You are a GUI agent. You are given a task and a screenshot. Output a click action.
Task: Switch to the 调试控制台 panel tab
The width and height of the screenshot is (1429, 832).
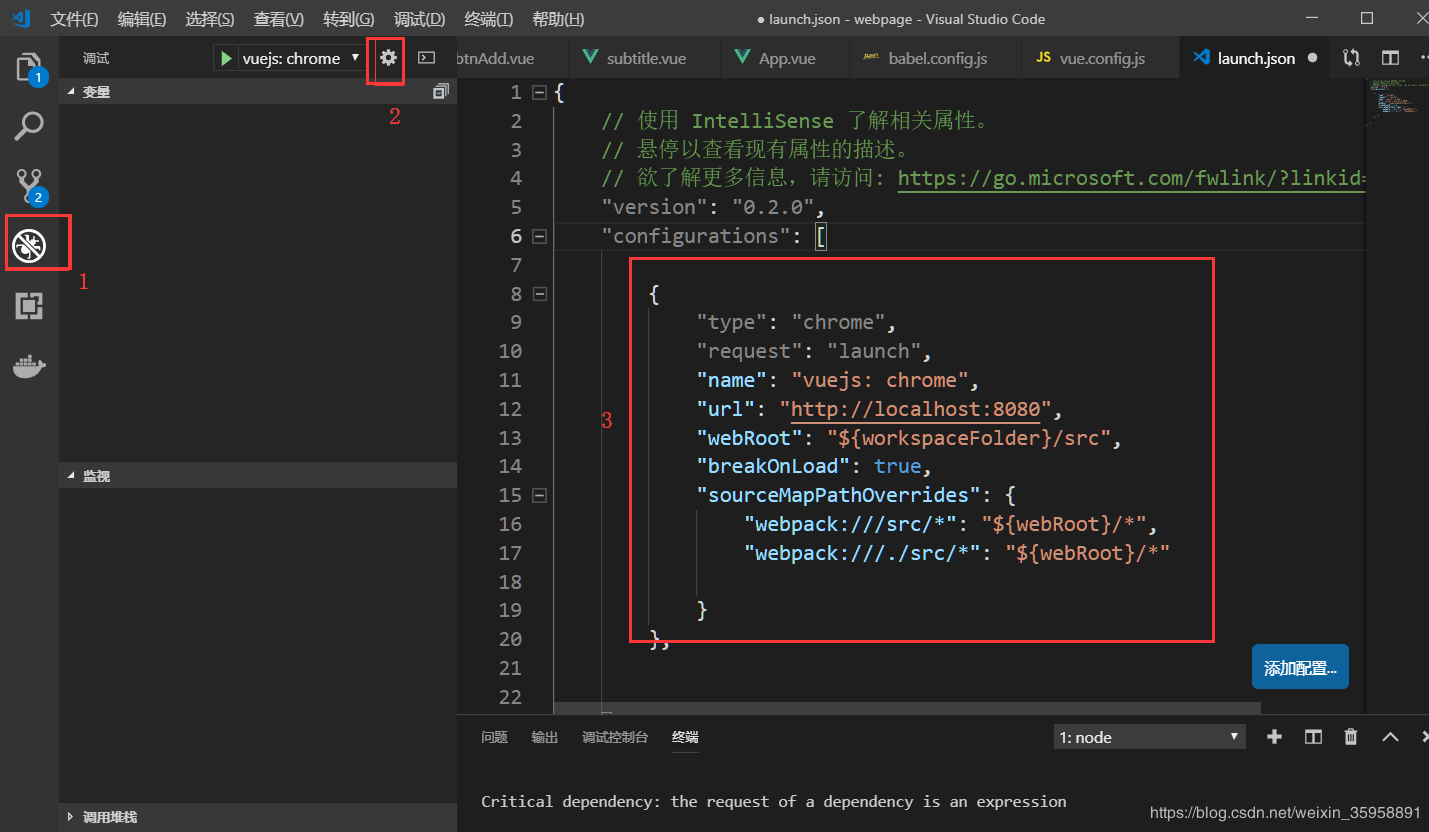coord(615,737)
